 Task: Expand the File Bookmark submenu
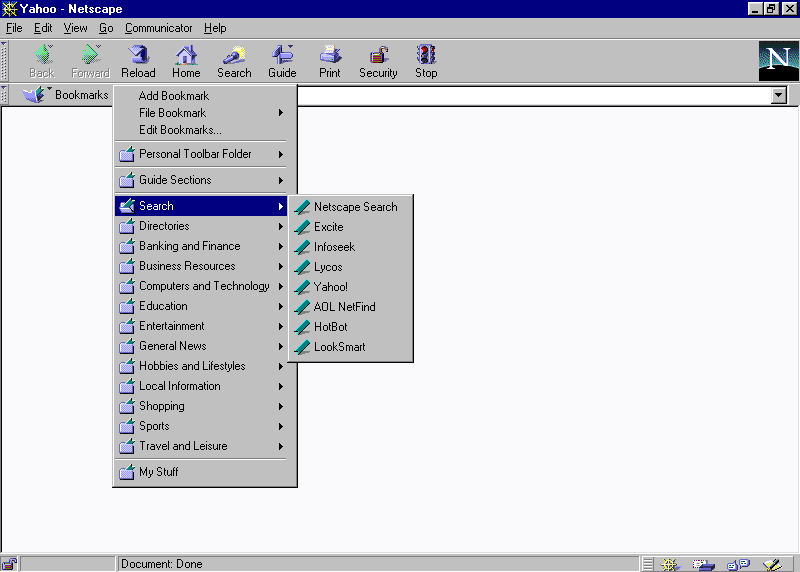click(x=201, y=113)
